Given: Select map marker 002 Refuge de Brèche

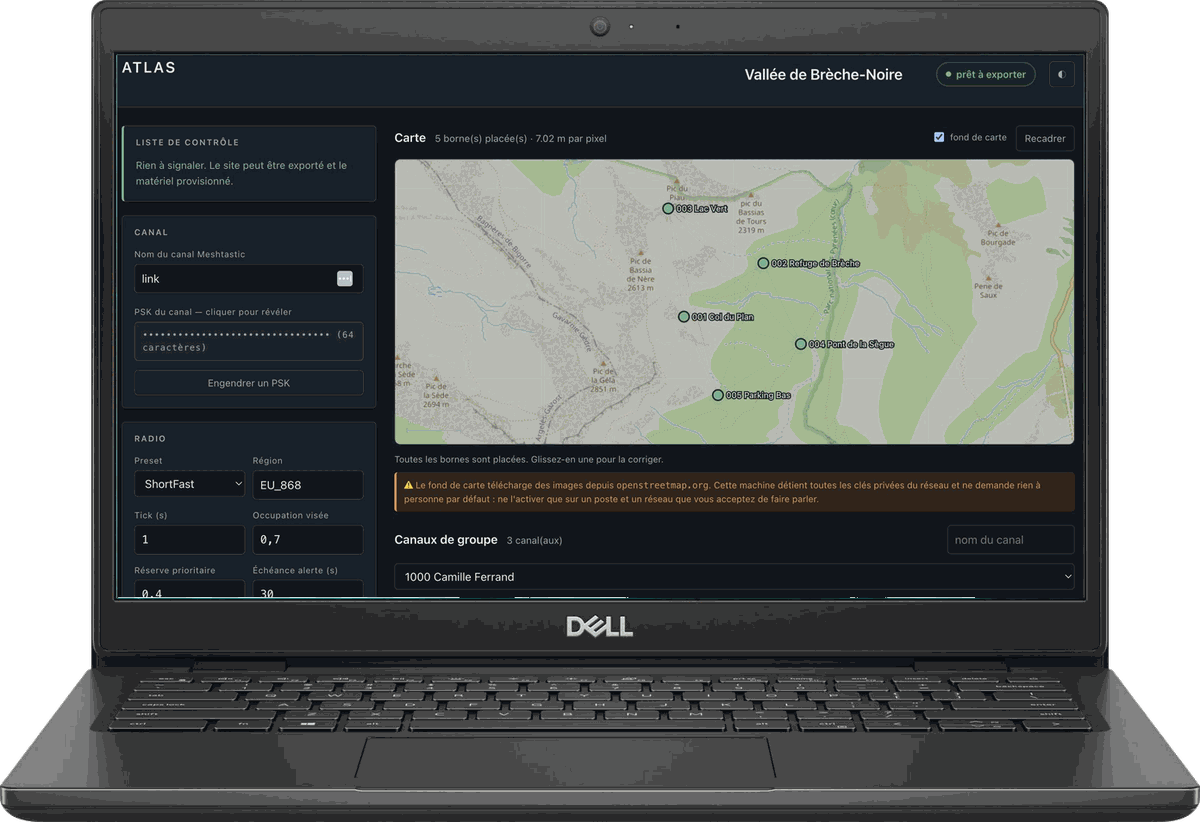Looking at the screenshot, I should click(x=763, y=263).
